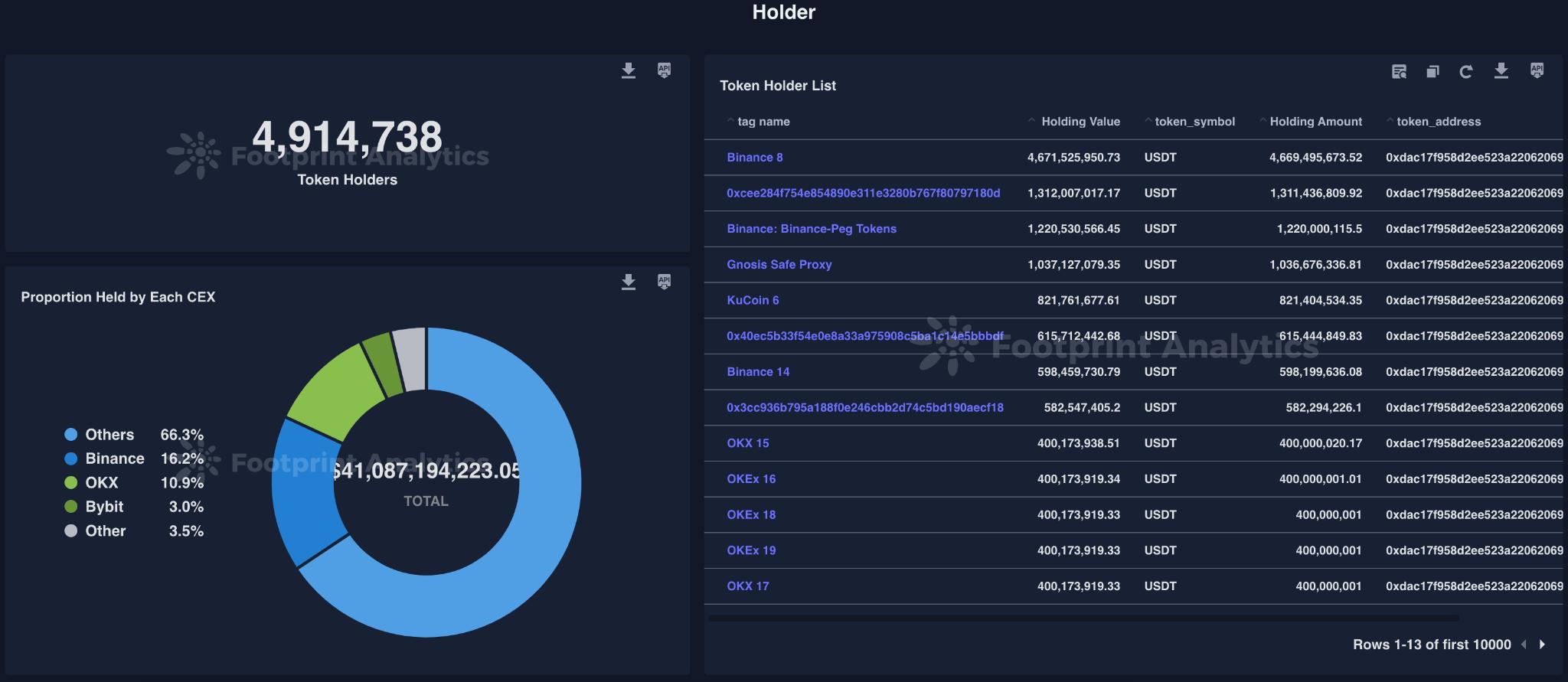Sort table by tag name column

pyautogui.click(x=763, y=122)
